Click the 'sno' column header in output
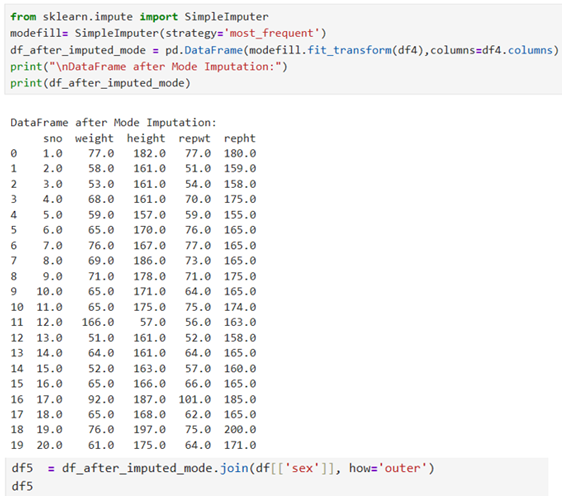The height and width of the screenshot is (496, 565). [x=53, y=139]
